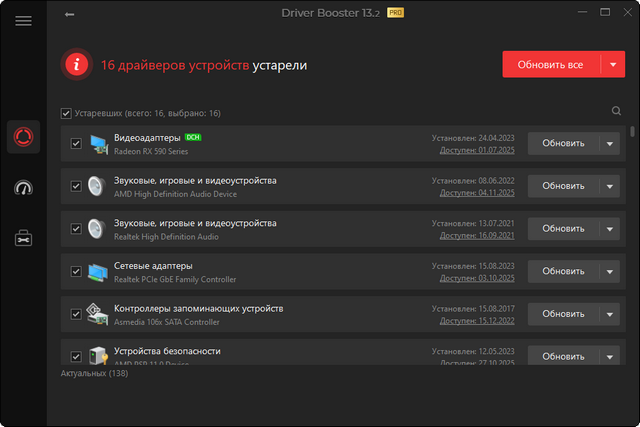The height and width of the screenshot is (427, 640).
Task: Update the Radeon RX 590 Series driver
Action: [x=563, y=144]
